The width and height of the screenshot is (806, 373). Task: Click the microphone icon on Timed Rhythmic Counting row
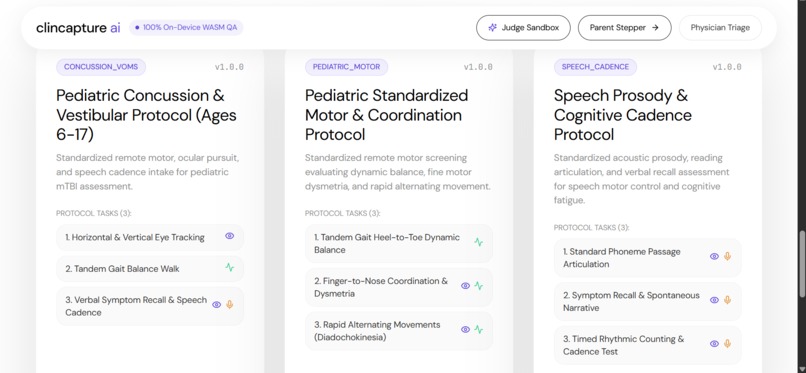coord(727,344)
